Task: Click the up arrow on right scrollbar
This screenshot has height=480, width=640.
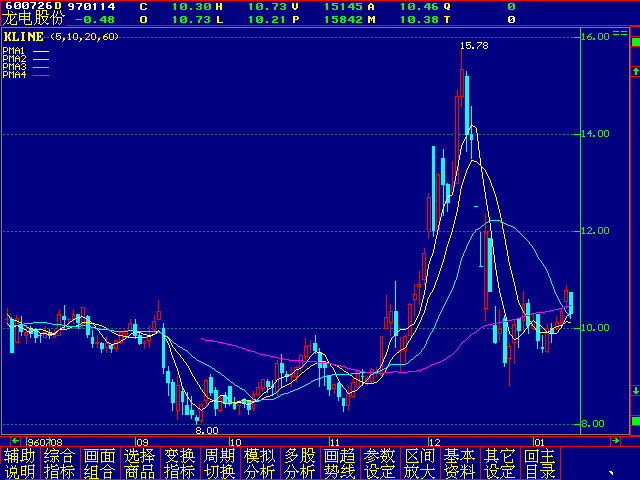Action: coord(634,72)
